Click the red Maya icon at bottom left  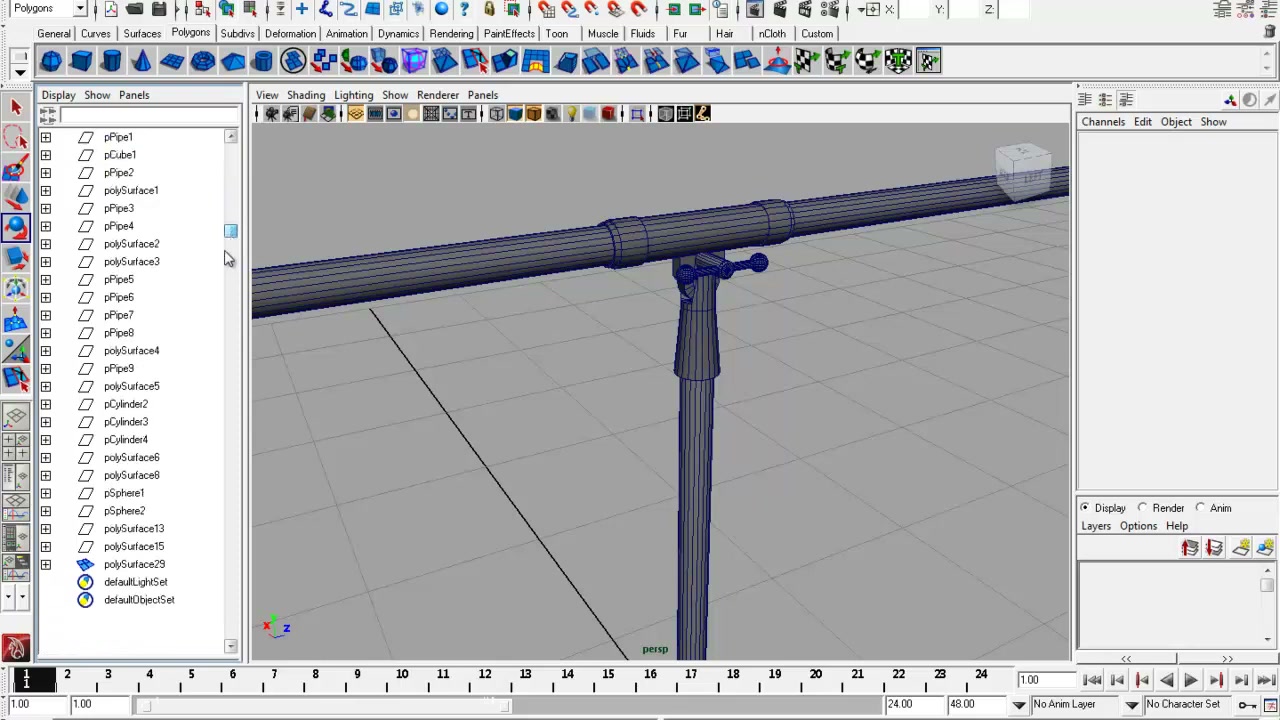coord(15,648)
